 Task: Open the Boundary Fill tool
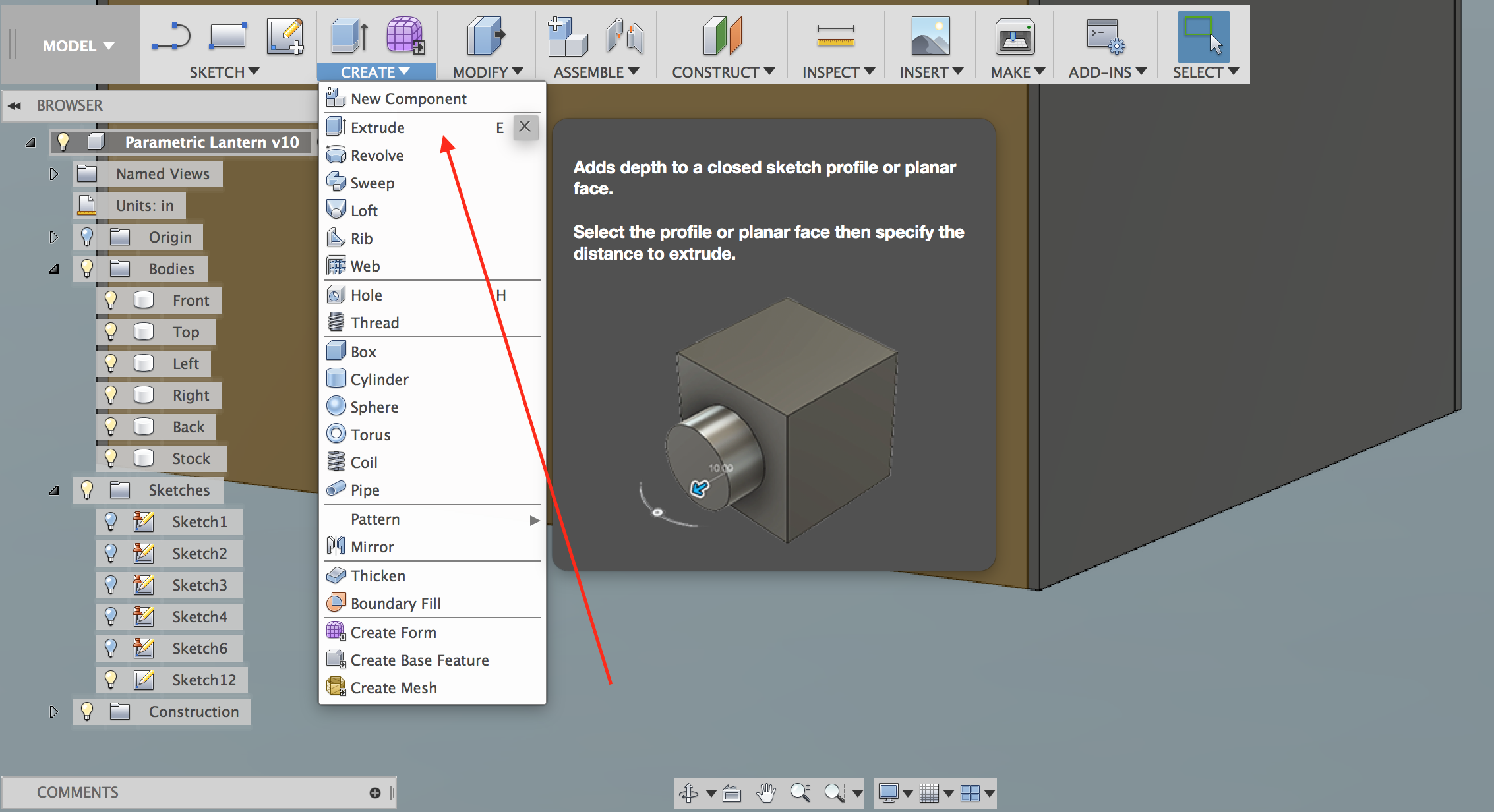(394, 602)
